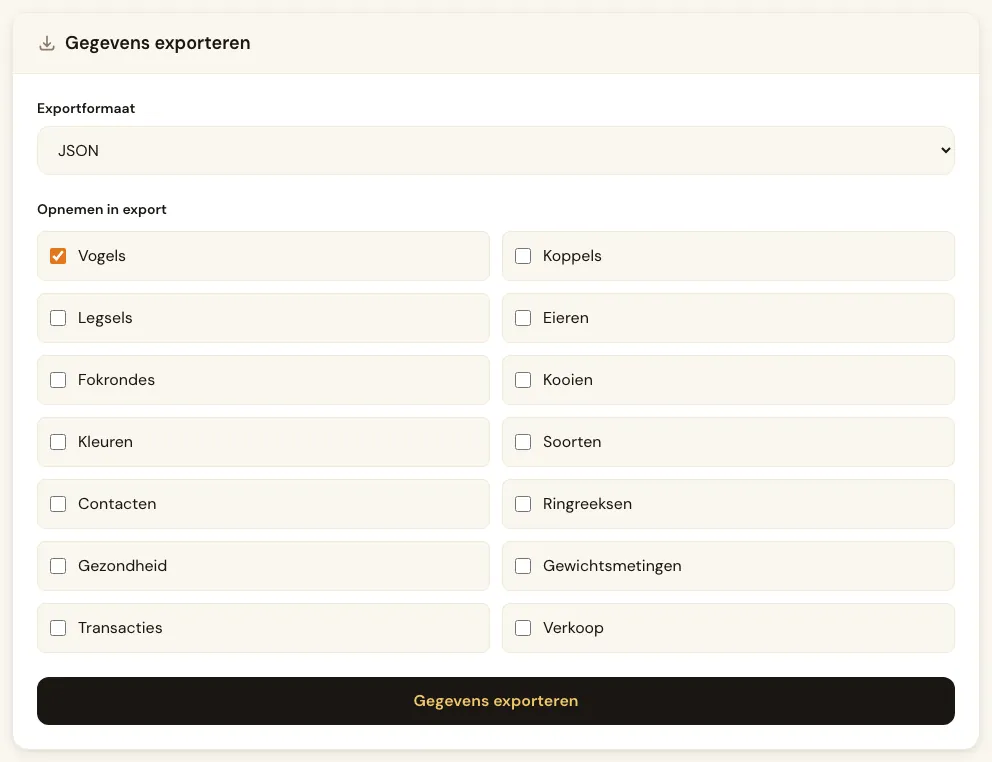Enable the Koppels checkbox
This screenshot has height=762, width=992.
(523, 256)
